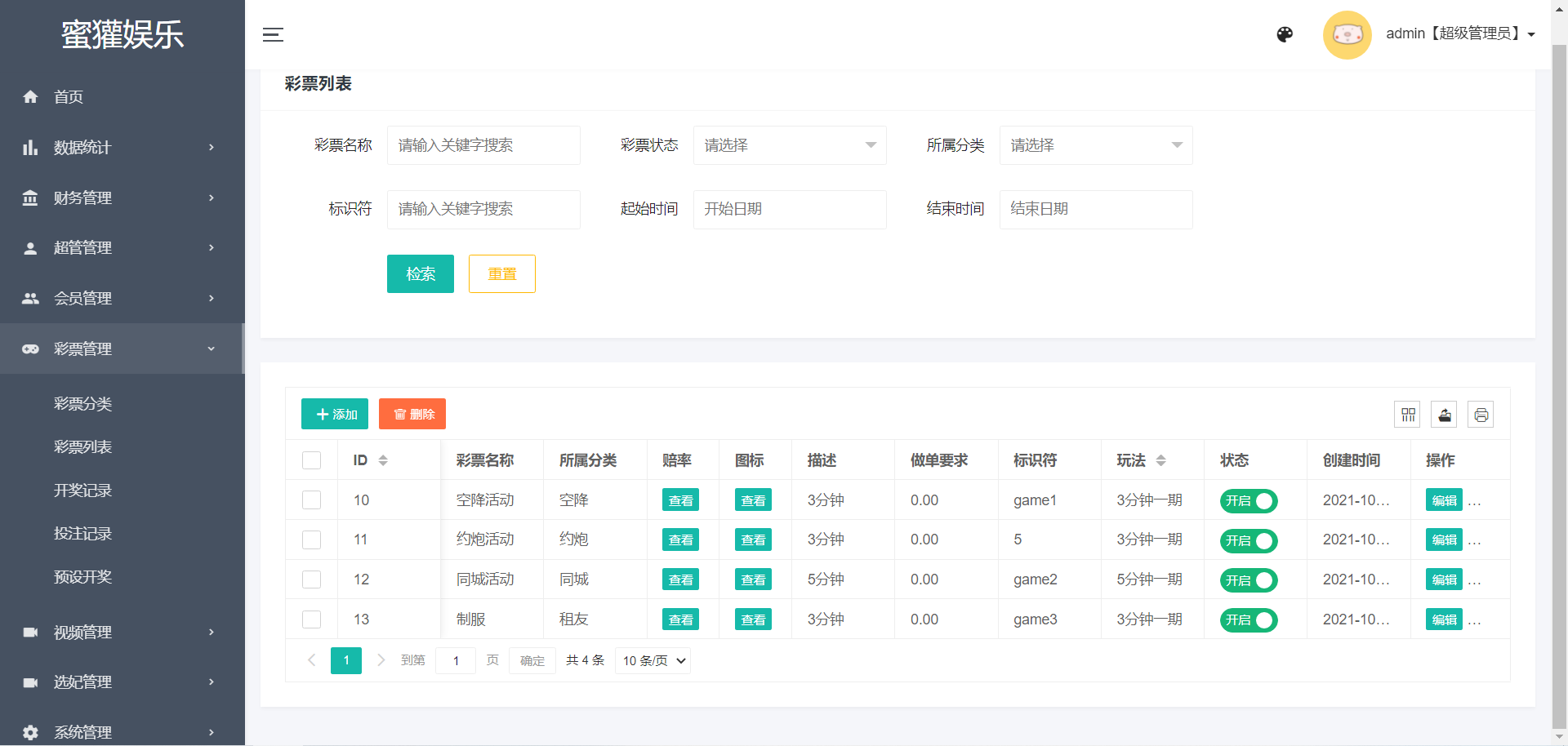
Task: Change the 10 条/页 page size selector
Action: click(653, 660)
